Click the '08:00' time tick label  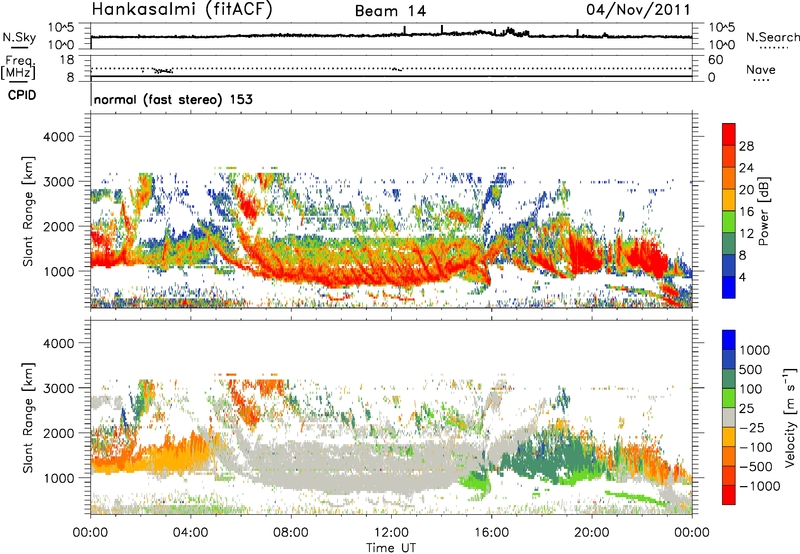click(291, 533)
